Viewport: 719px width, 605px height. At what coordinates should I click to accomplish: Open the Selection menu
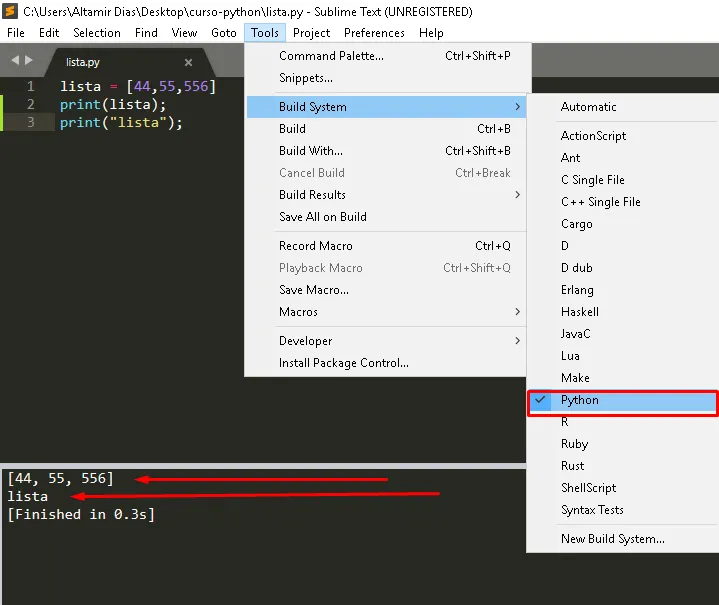click(x=97, y=33)
